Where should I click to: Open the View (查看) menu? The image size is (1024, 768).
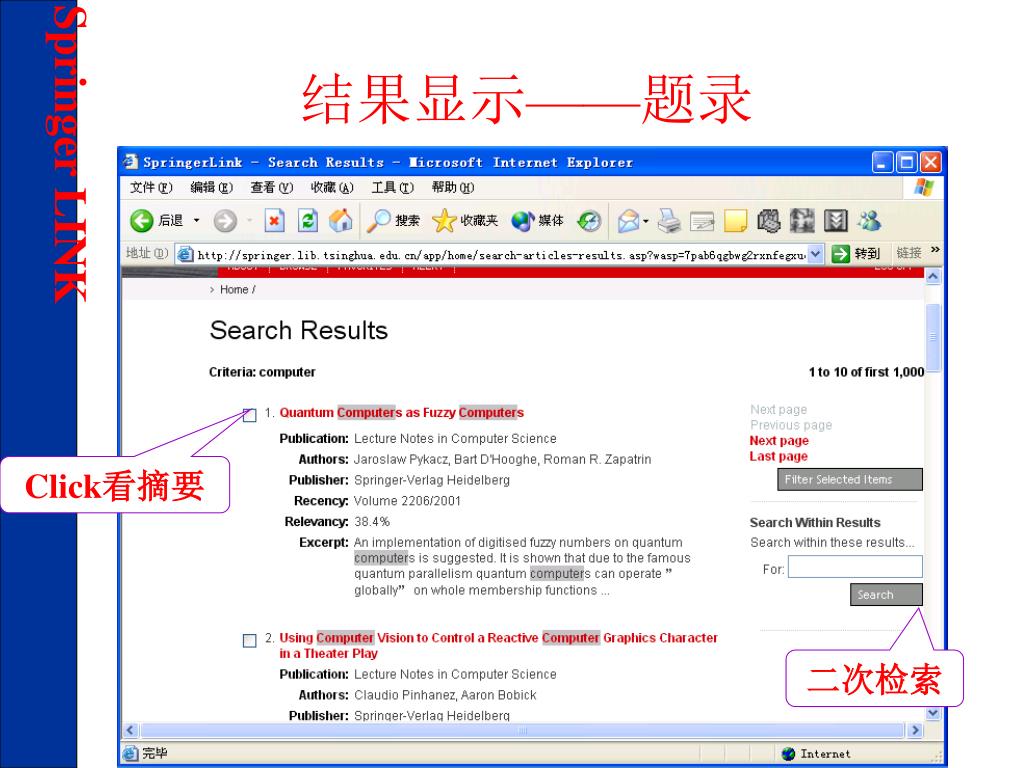[272, 187]
